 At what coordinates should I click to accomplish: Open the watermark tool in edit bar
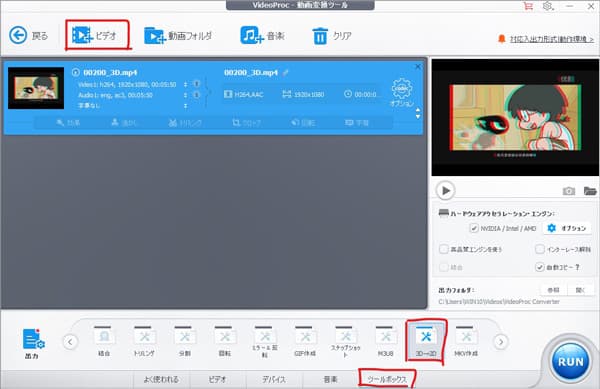124,123
